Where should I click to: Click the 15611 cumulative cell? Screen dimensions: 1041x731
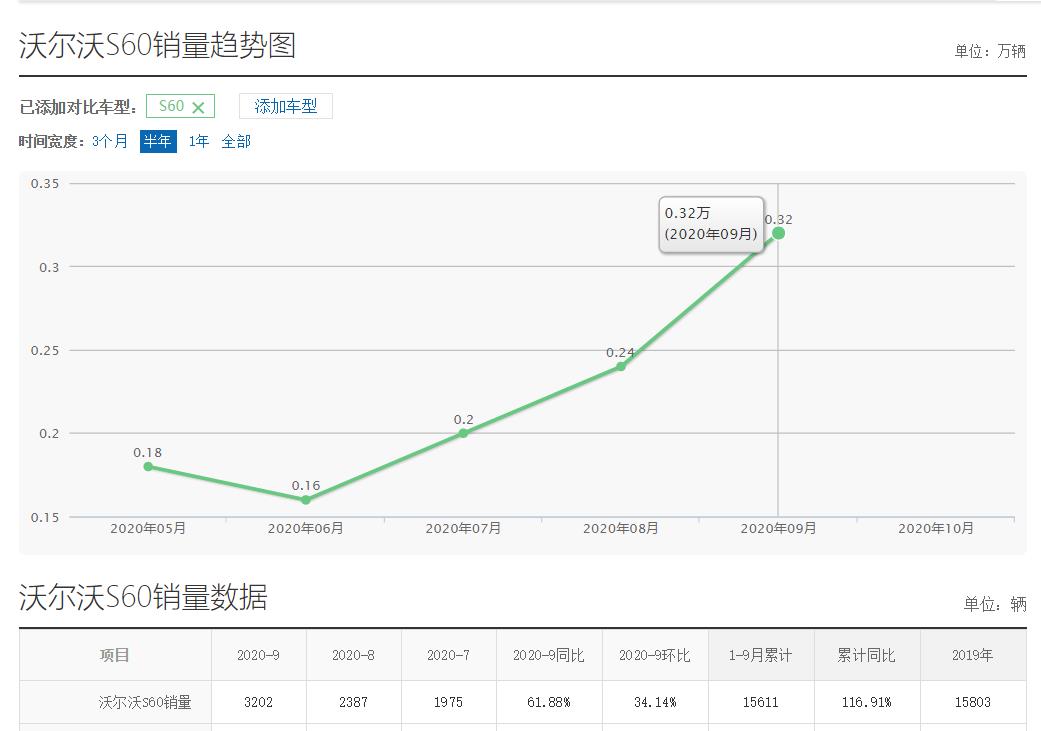tap(760, 702)
